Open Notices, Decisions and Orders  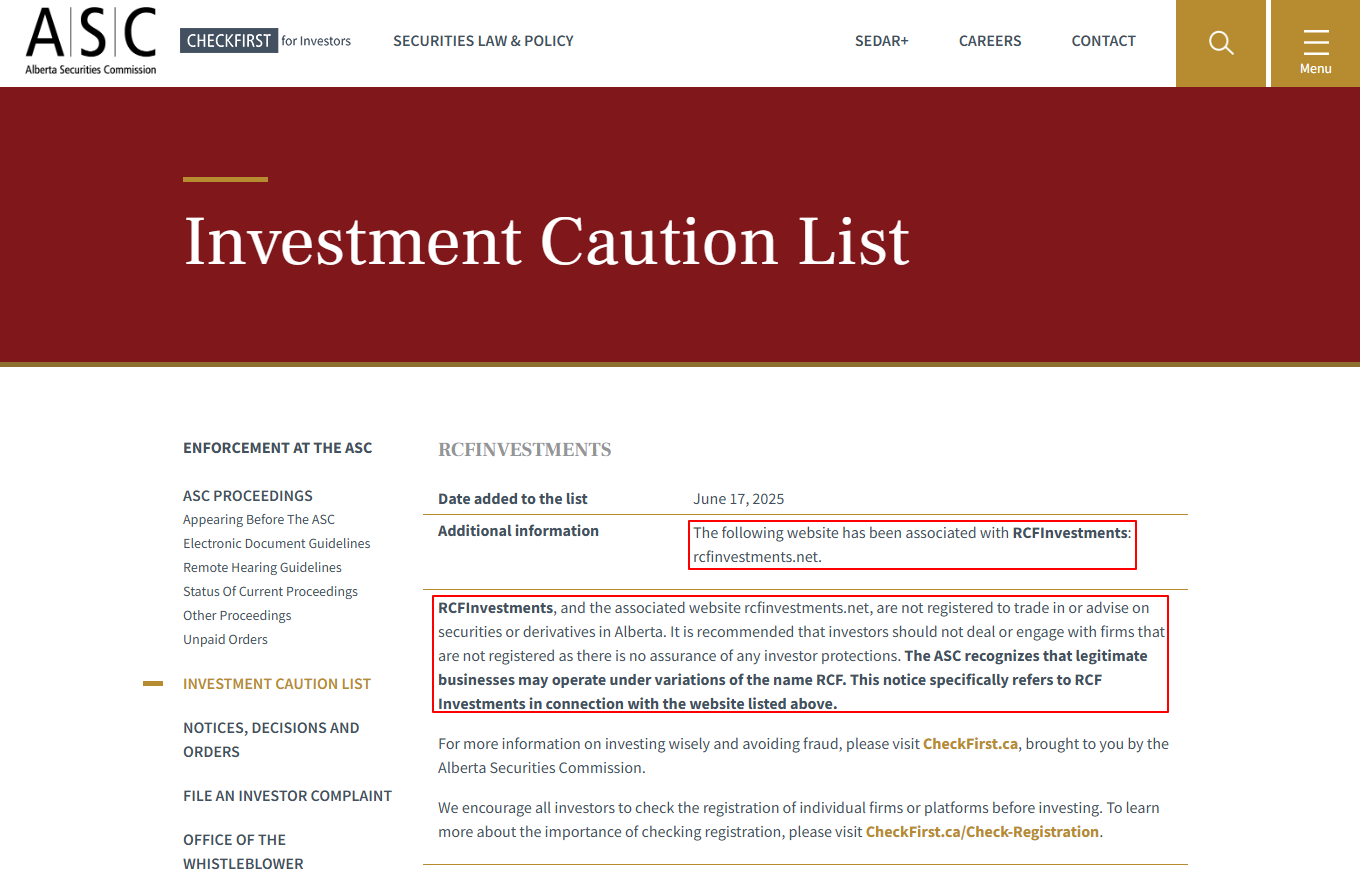point(271,740)
